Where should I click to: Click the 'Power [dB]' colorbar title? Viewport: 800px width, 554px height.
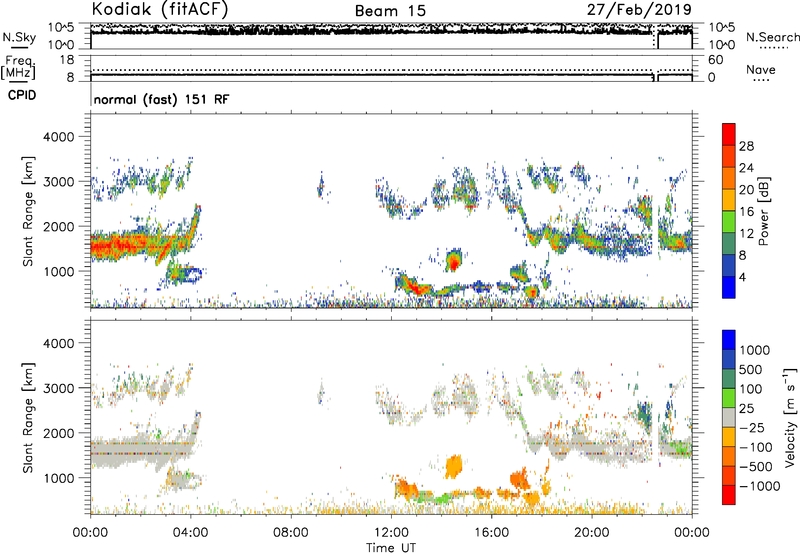click(763, 211)
